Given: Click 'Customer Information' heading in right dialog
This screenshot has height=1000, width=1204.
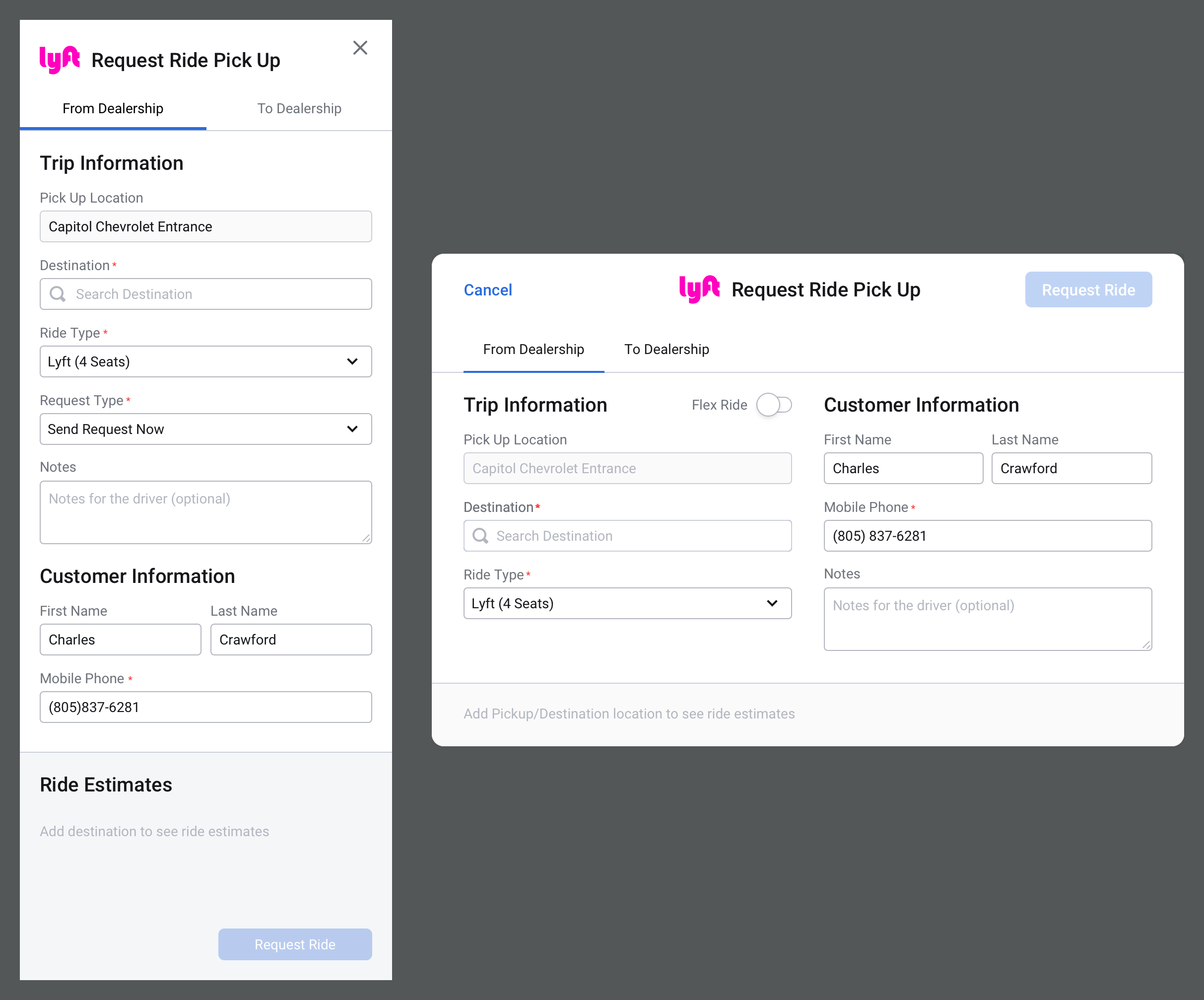Looking at the screenshot, I should (921, 405).
